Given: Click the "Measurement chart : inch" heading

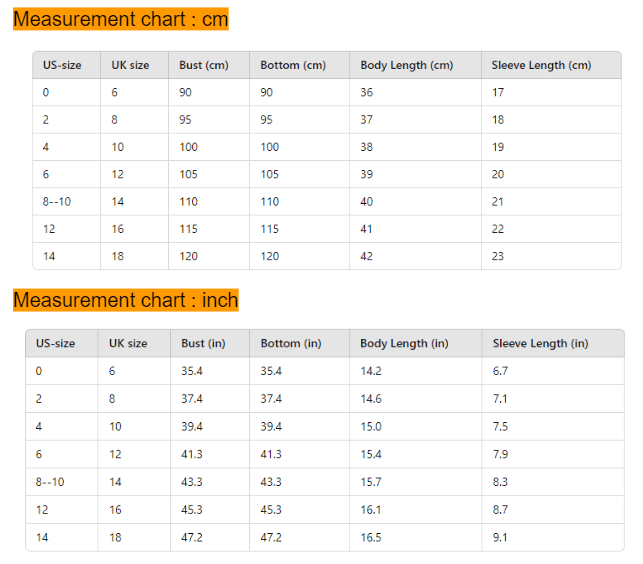Looking at the screenshot, I should 126,300.
